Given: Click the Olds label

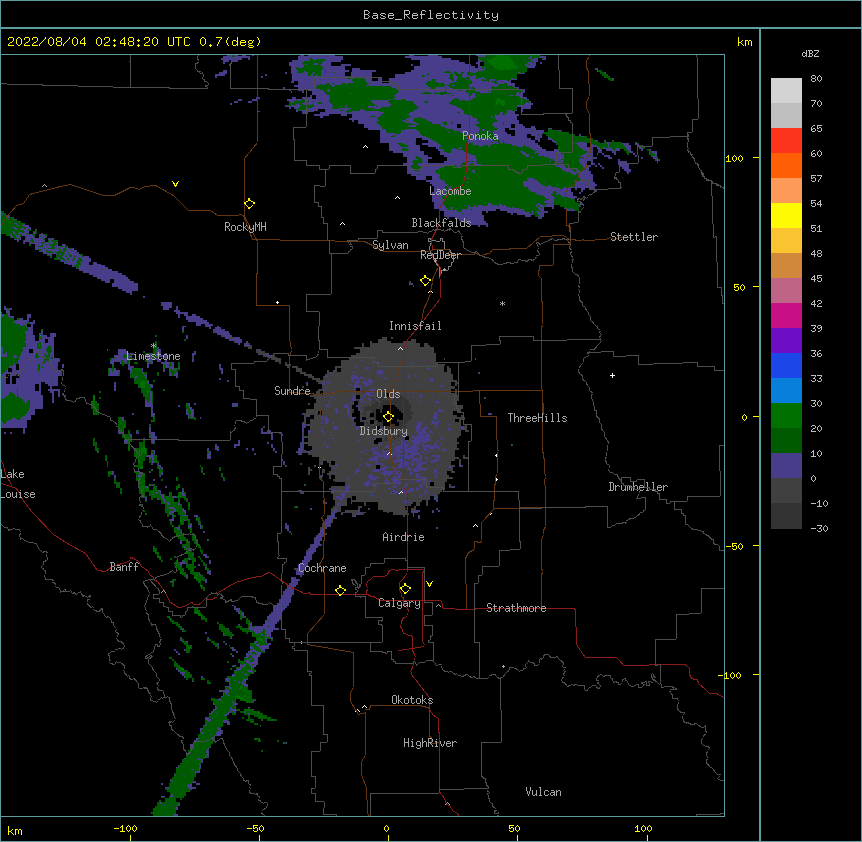Looking at the screenshot, I should pos(388,394).
